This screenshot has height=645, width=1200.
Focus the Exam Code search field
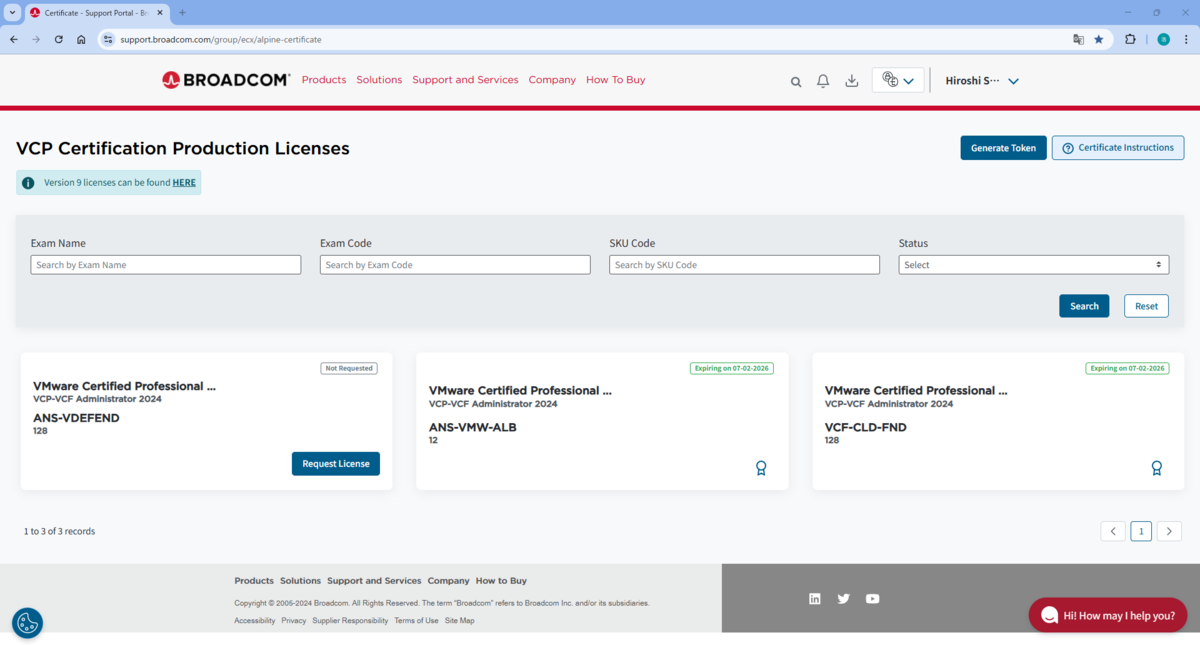click(455, 265)
